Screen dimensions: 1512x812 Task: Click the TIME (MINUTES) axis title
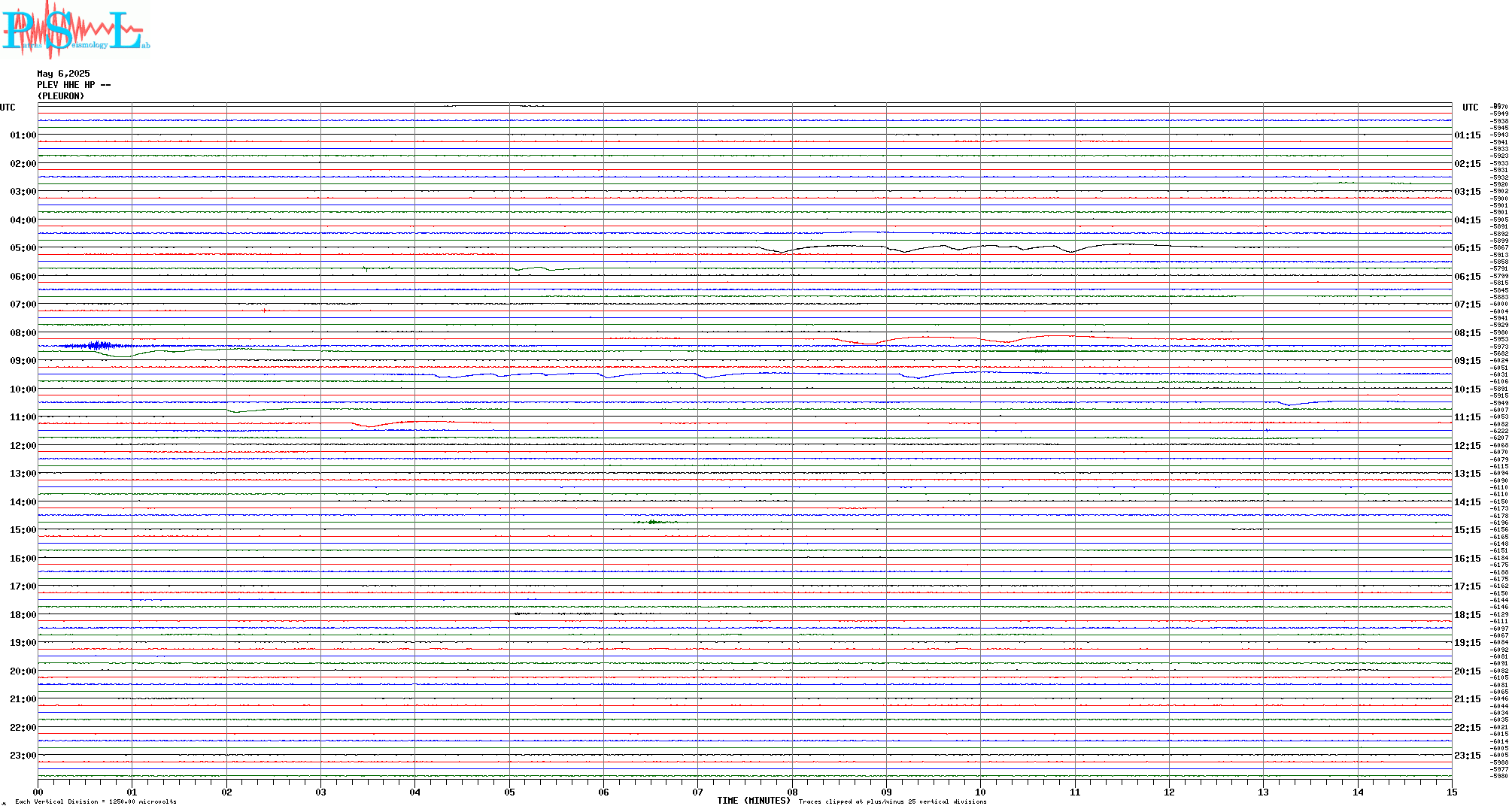click(754, 801)
